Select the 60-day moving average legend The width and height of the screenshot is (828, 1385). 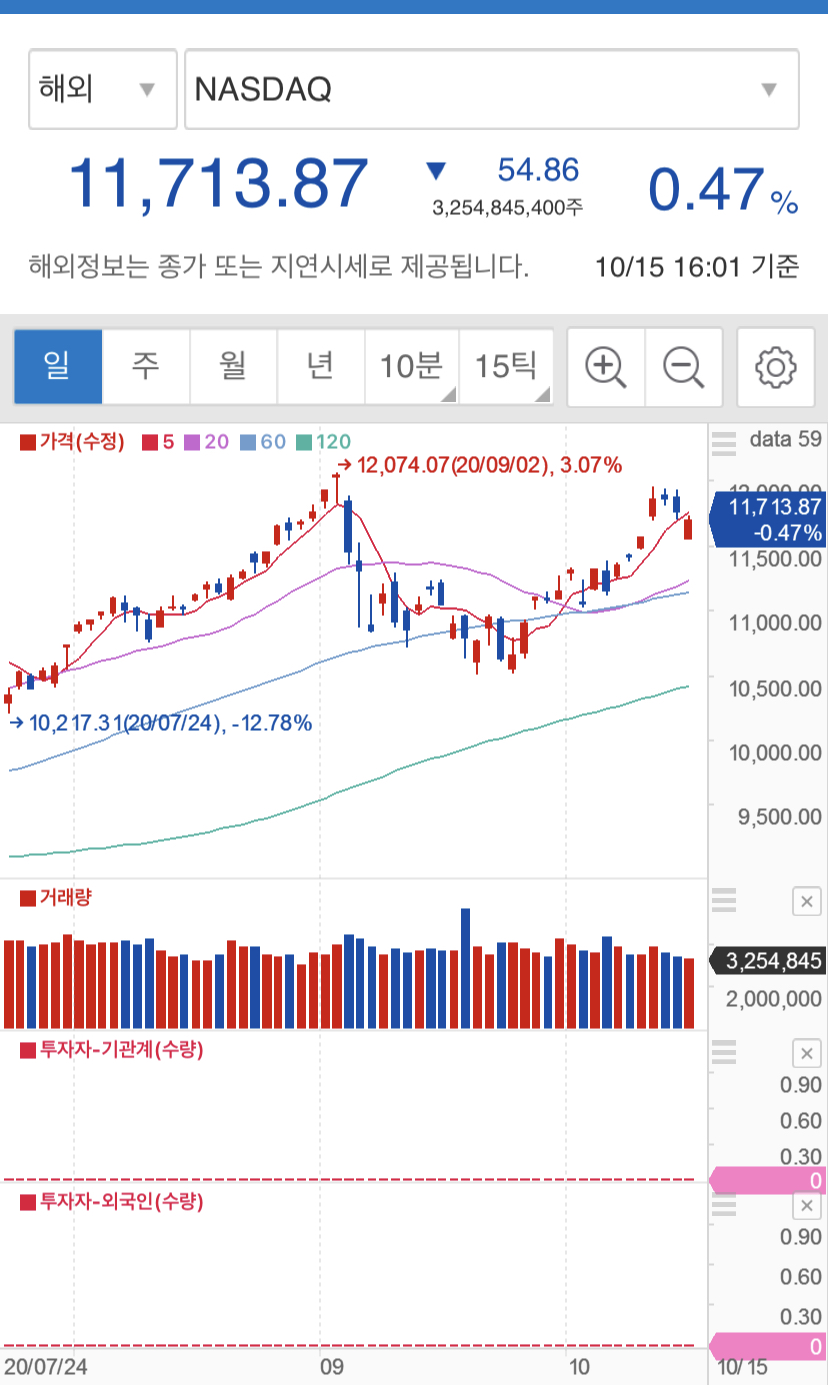pyautogui.click(x=262, y=441)
